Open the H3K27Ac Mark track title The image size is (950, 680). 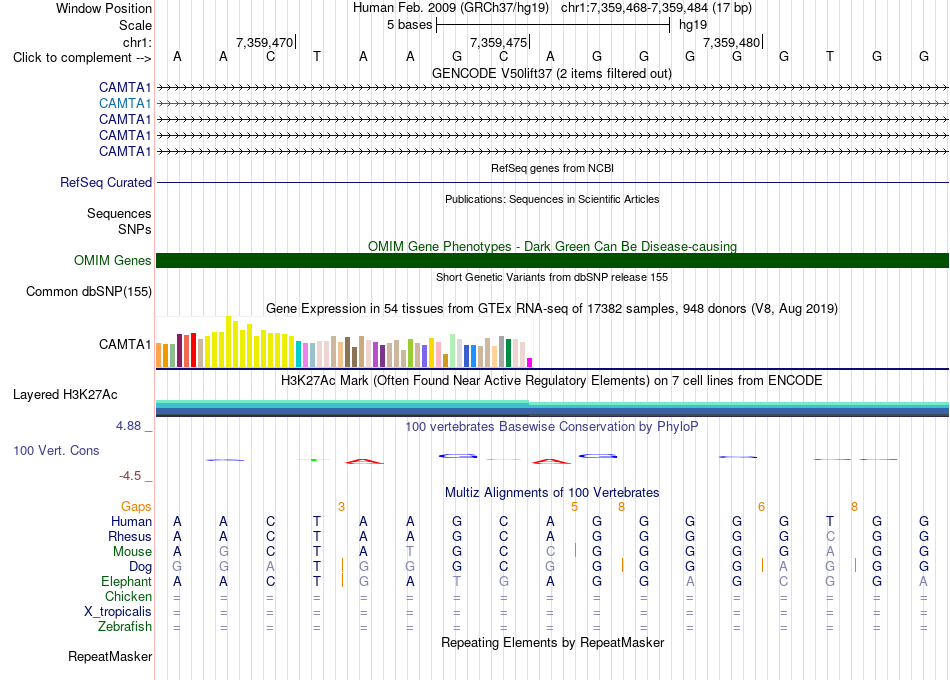click(552, 381)
